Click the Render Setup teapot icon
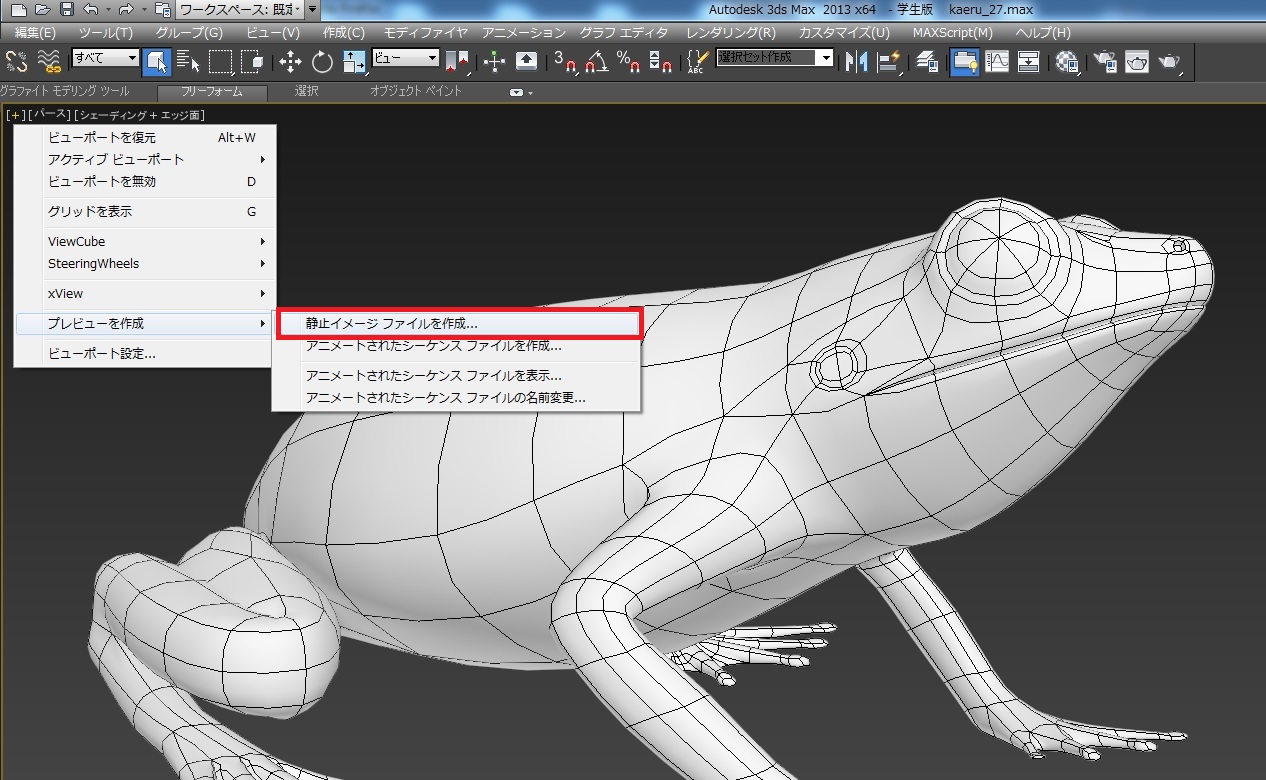Screen dimensions: 1266x780 (1105, 62)
